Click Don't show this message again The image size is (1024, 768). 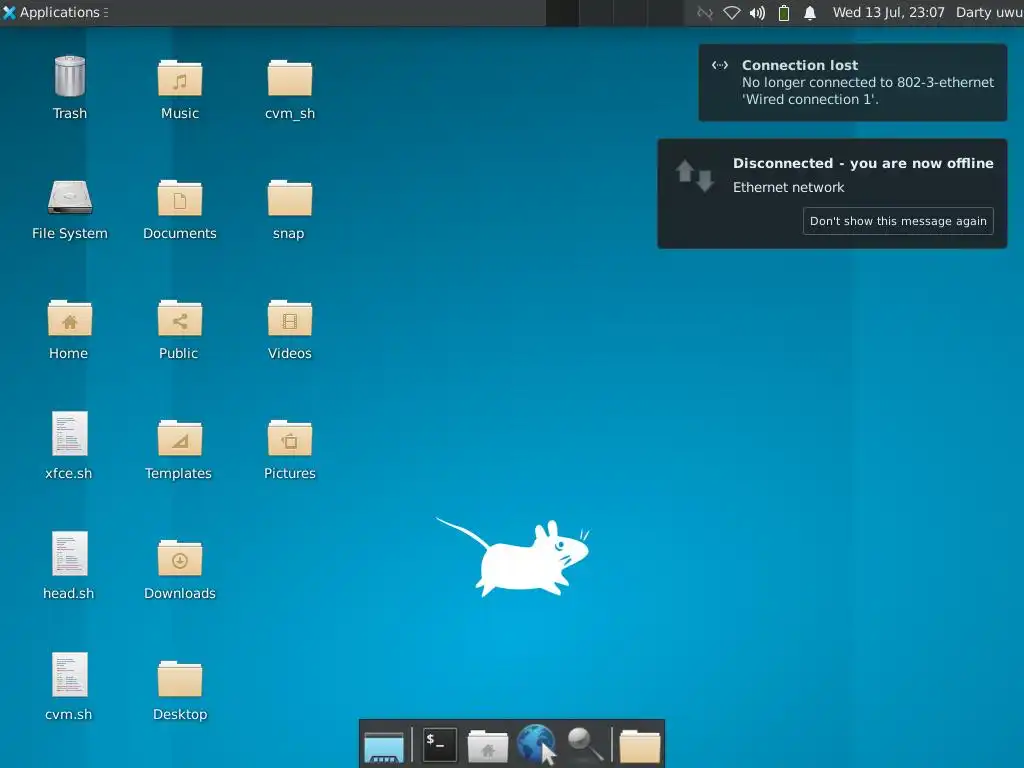pyautogui.click(x=898, y=221)
